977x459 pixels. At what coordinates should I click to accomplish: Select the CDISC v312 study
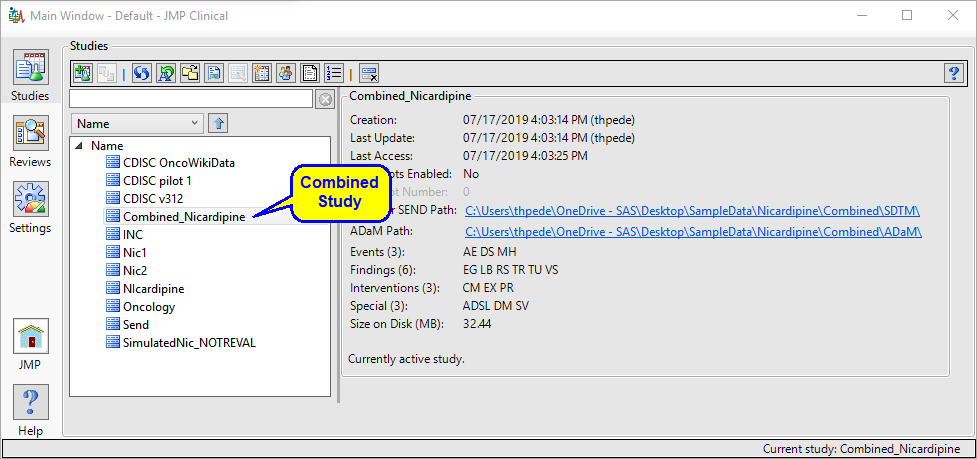[x=152, y=199]
